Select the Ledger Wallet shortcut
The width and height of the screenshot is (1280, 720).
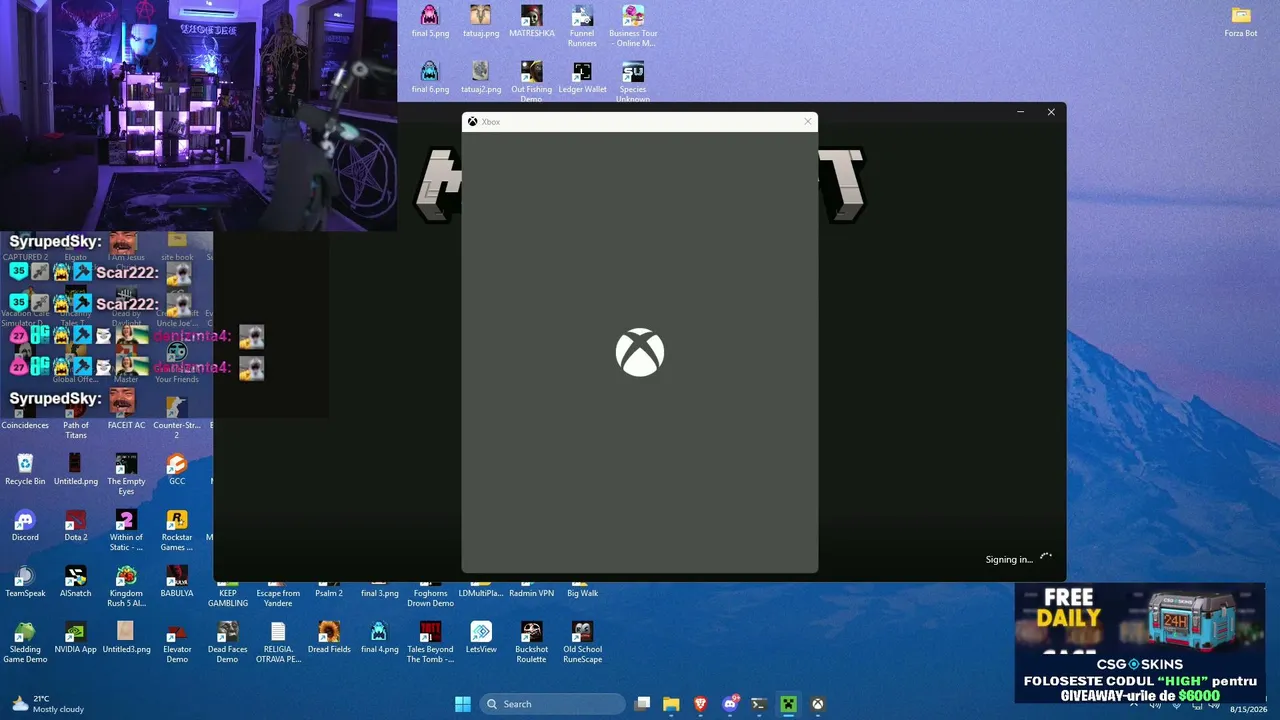[582, 77]
